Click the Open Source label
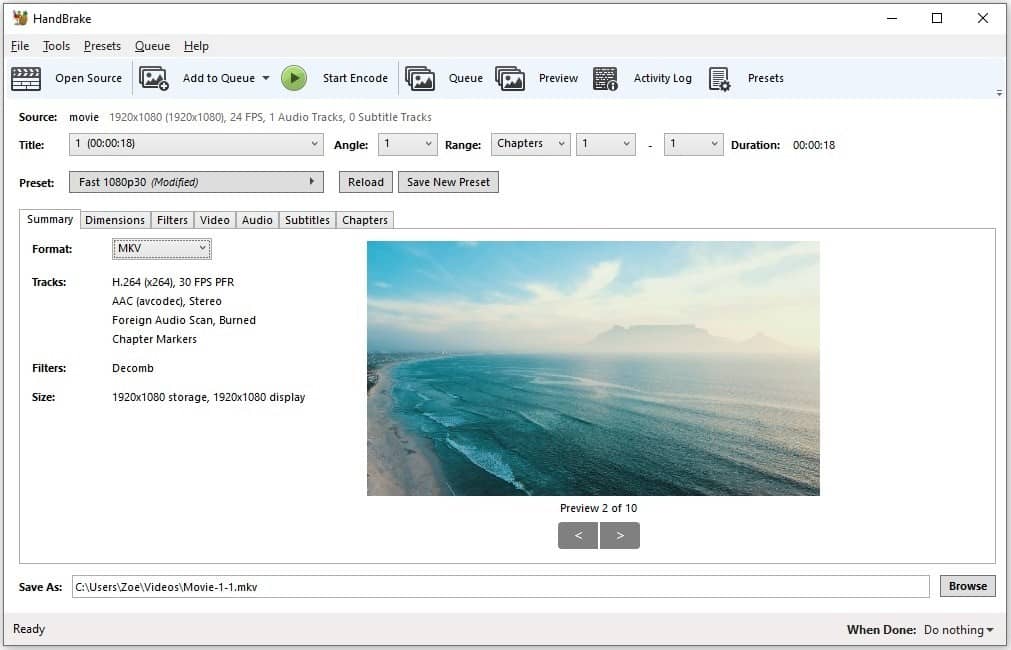The image size is (1011, 650). [x=88, y=78]
